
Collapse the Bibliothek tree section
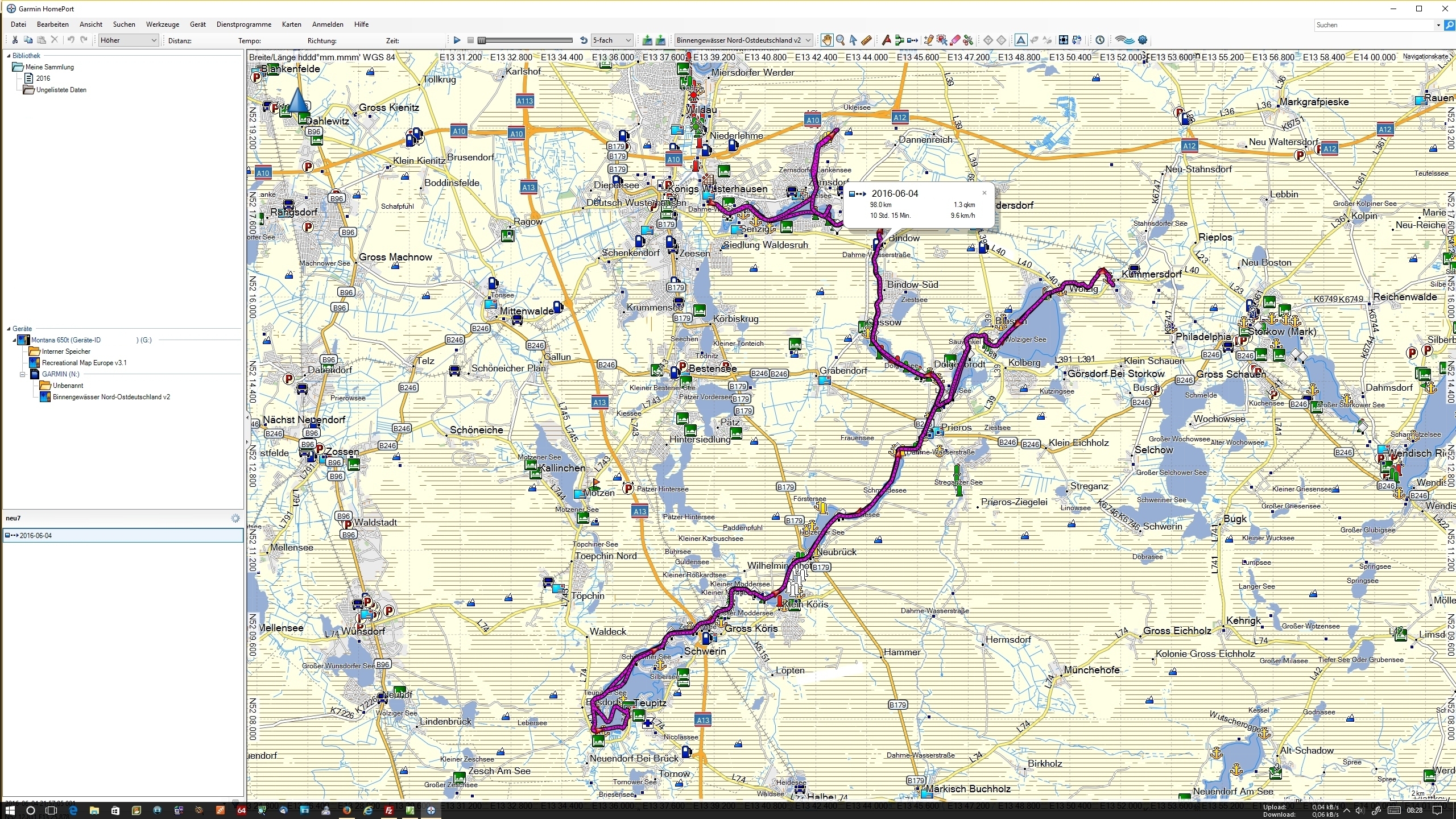click(x=9, y=56)
